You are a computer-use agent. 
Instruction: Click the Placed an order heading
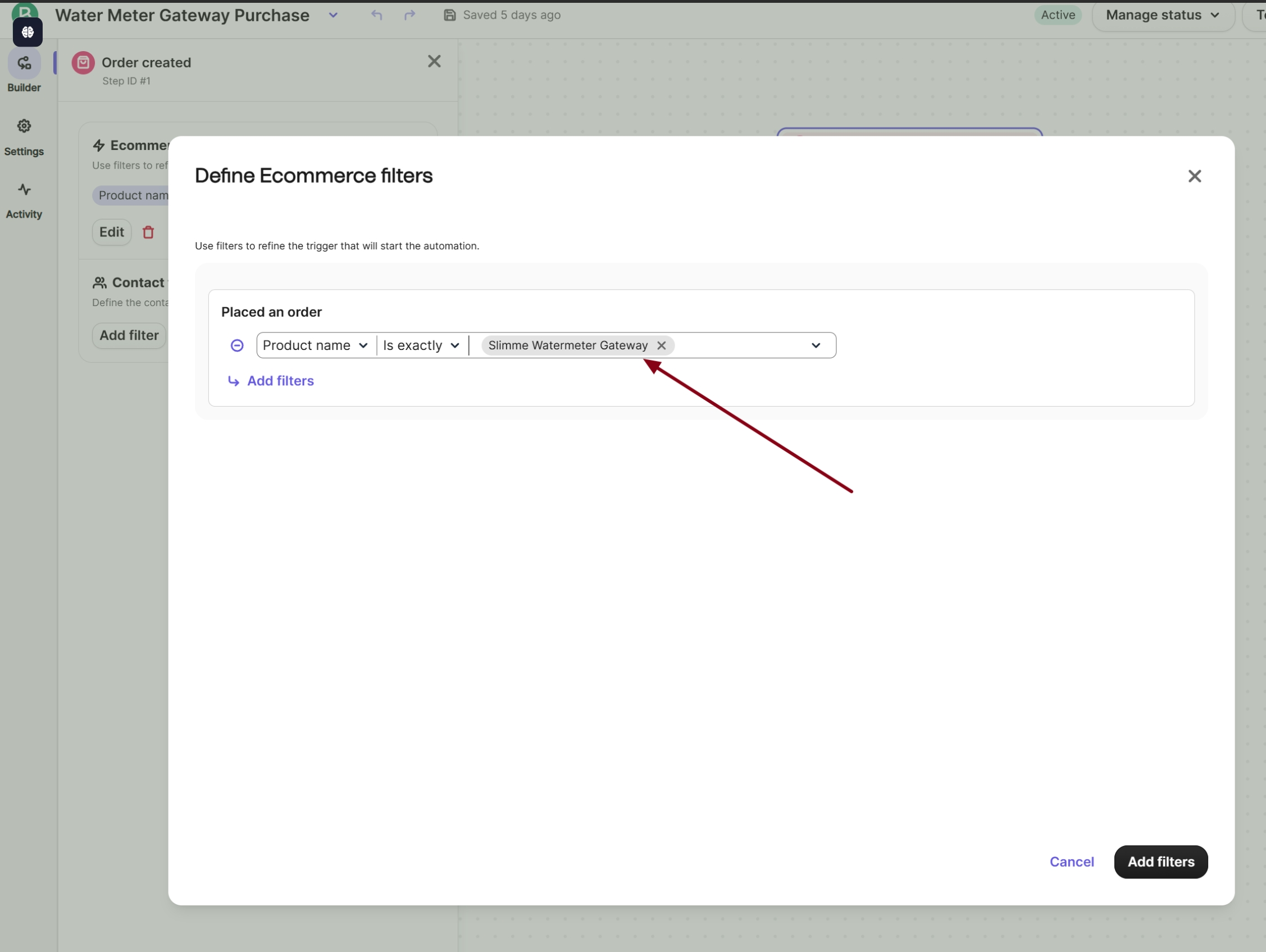point(271,312)
